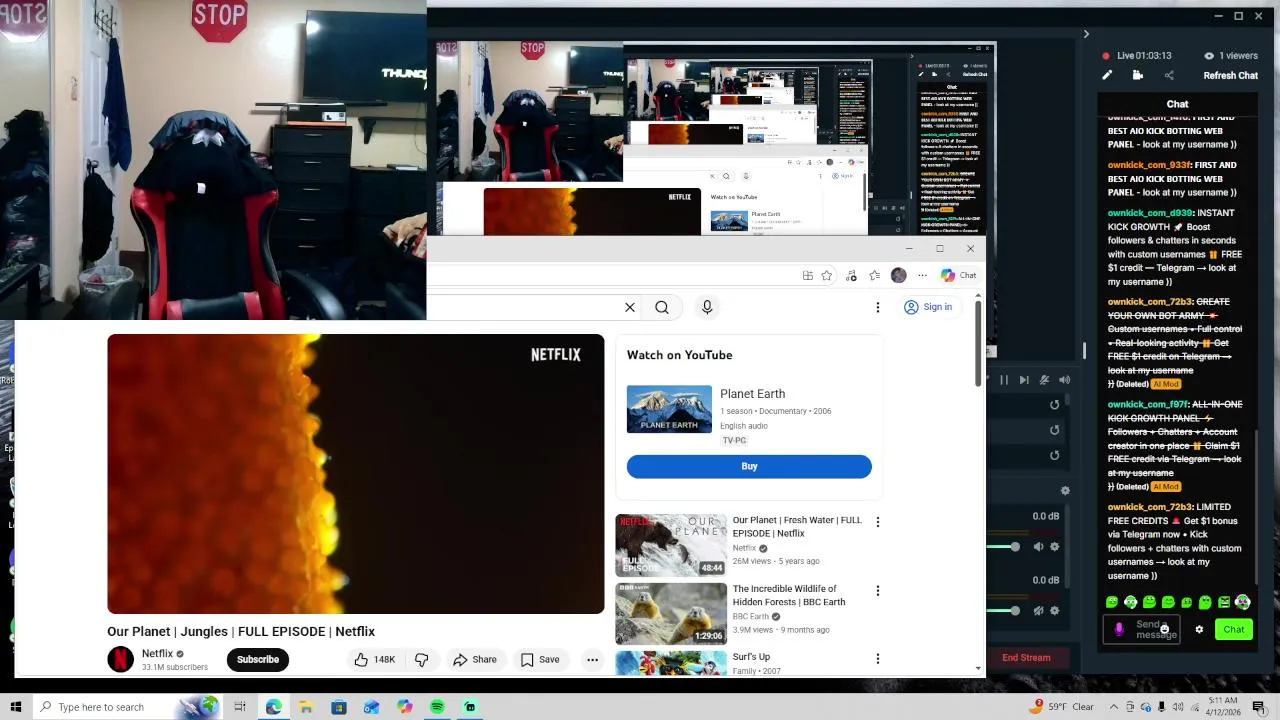
Task: Dislike the video thumbs down button
Action: (422, 659)
